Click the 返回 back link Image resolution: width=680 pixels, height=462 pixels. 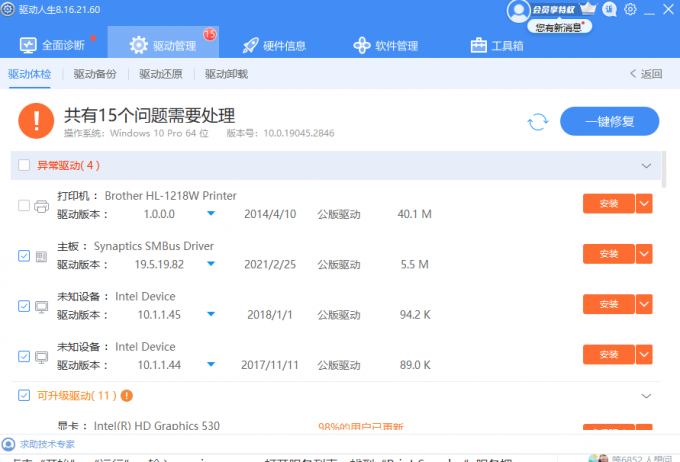pyautogui.click(x=645, y=74)
